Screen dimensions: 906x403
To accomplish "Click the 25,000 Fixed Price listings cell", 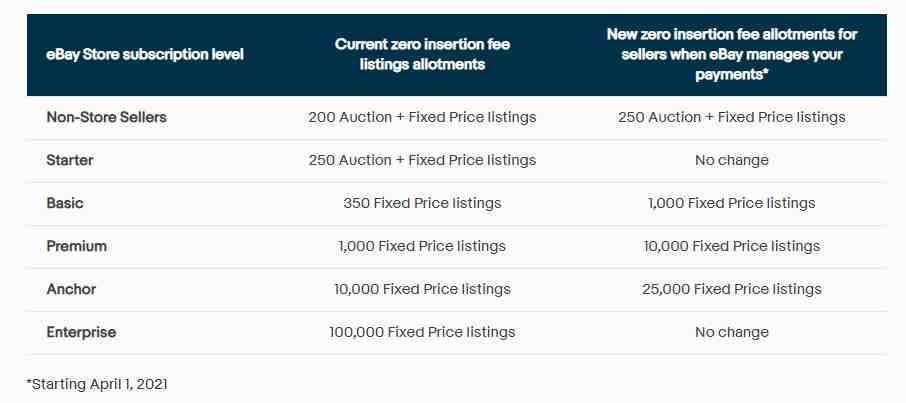I will pos(732,289).
